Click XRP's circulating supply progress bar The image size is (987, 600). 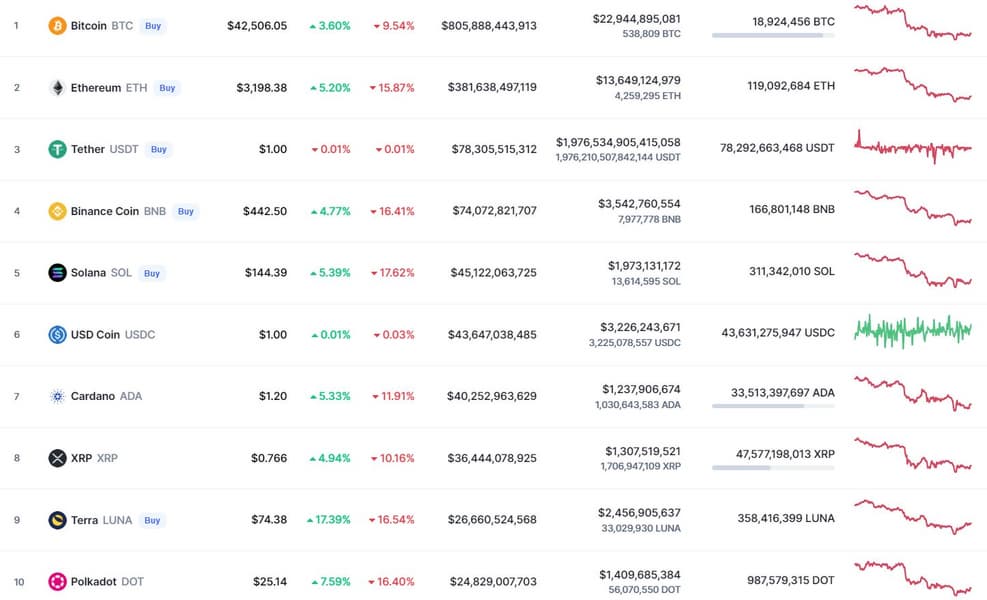pos(772,467)
